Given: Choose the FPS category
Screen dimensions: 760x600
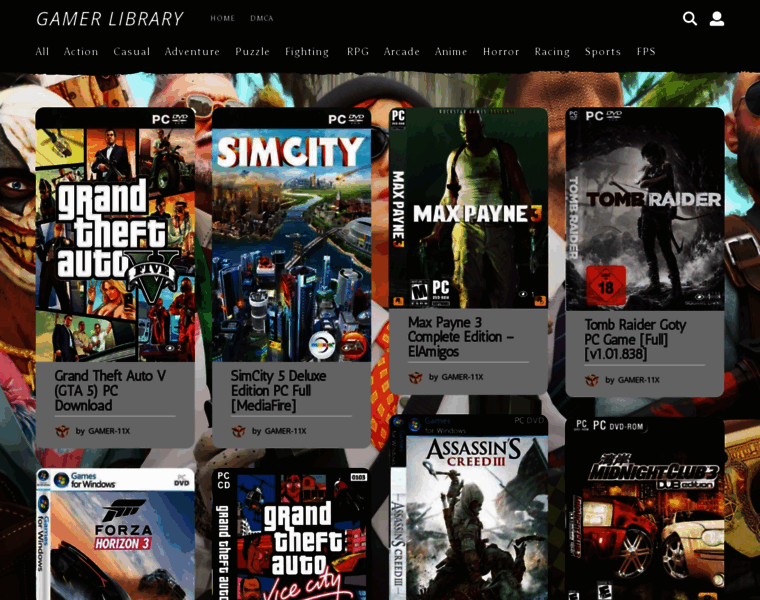Looking at the screenshot, I should point(646,51).
